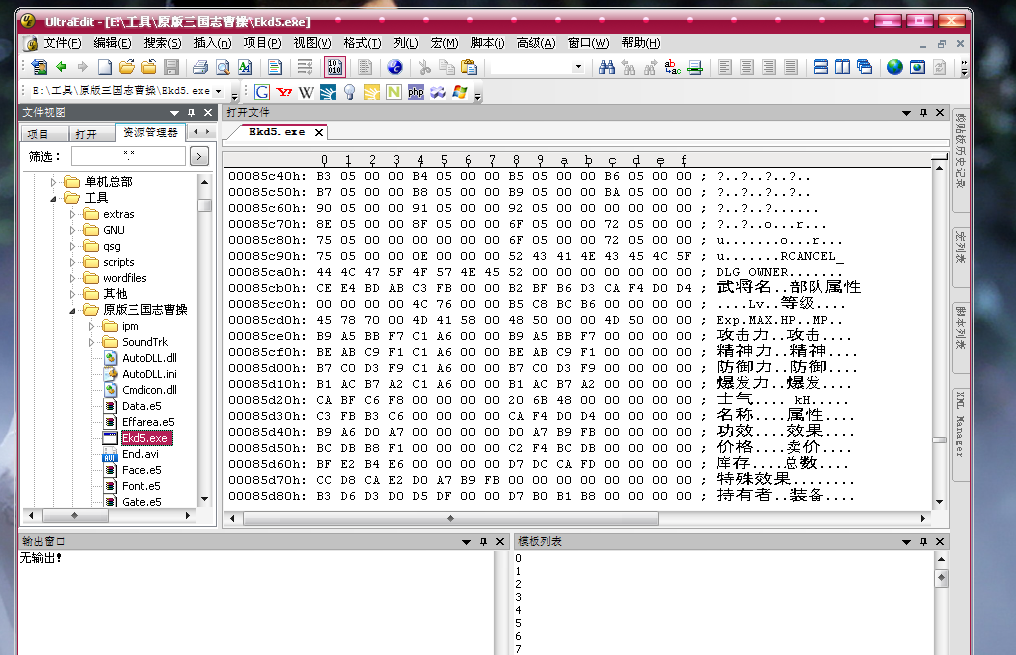Viewport: 1016px width, 655px height.
Task: Open the file path dropdown arrow
Action: pos(218,91)
